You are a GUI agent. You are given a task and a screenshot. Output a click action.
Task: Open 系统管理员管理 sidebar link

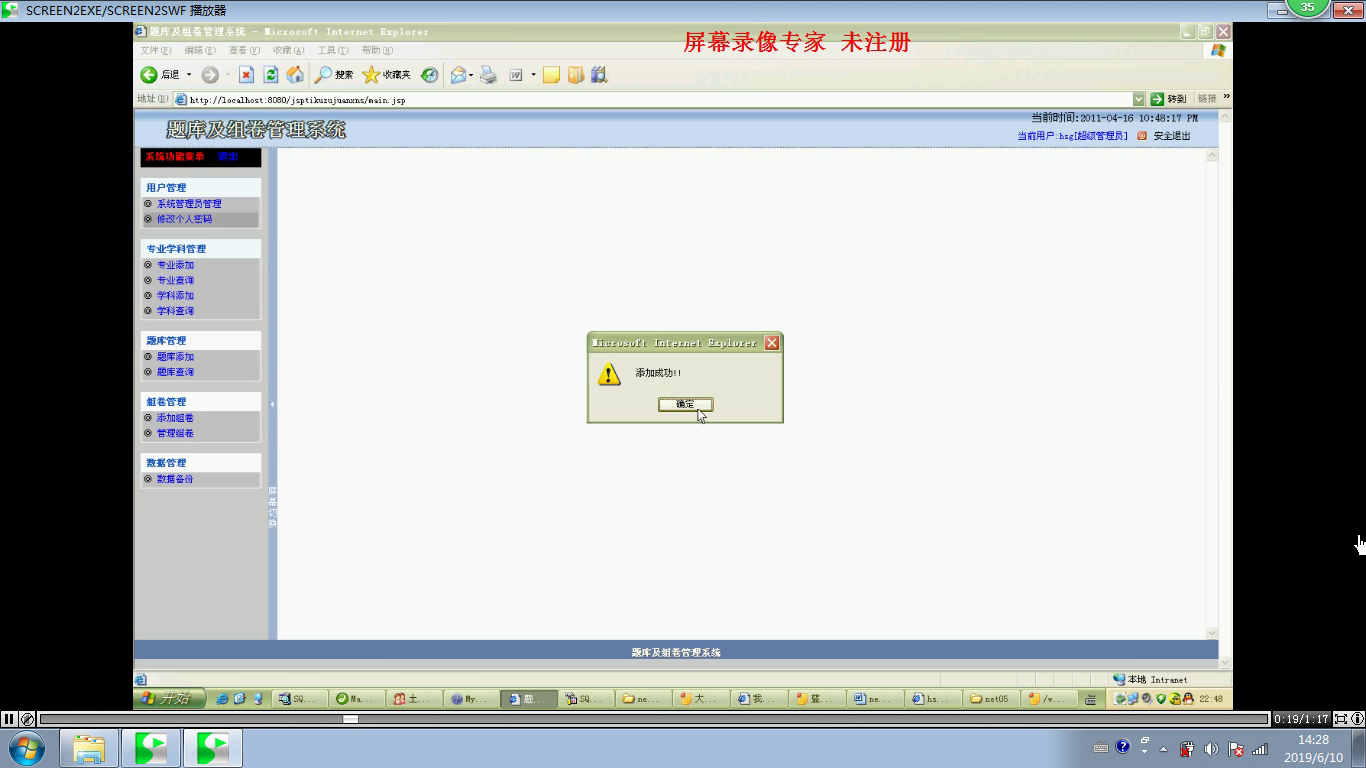(189, 204)
